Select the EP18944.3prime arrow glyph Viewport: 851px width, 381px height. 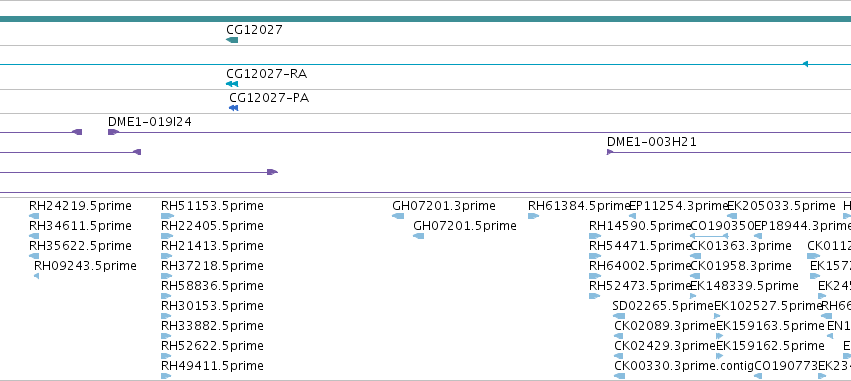[x=758, y=236]
